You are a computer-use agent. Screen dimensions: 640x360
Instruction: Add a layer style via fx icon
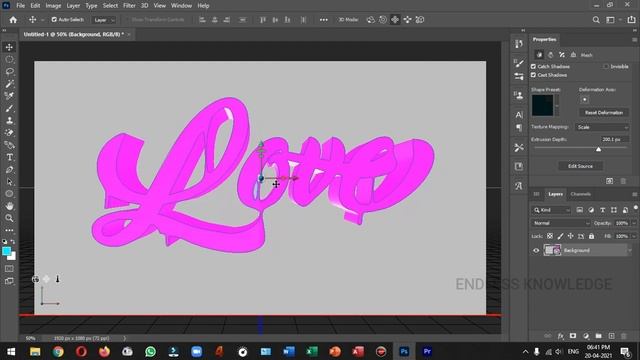(x=561, y=336)
